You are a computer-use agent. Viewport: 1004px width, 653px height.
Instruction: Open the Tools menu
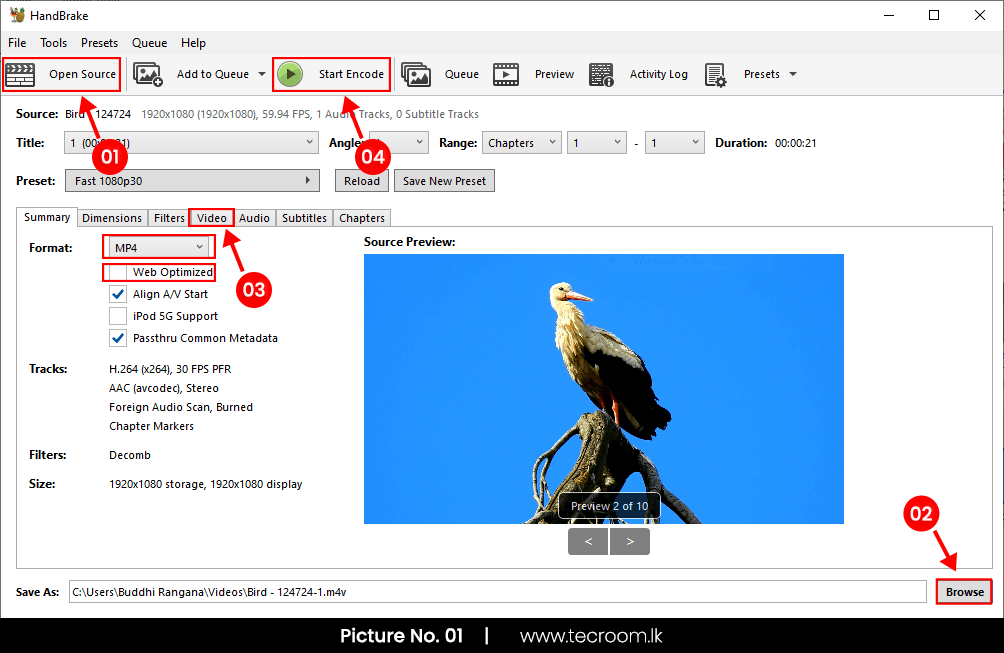[x=53, y=43]
